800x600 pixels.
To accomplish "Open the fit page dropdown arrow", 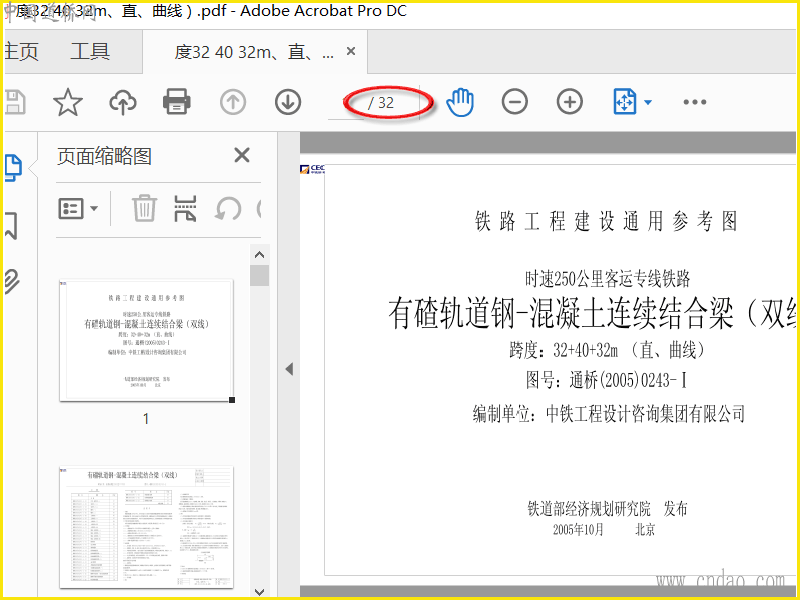I will (648, 102).
